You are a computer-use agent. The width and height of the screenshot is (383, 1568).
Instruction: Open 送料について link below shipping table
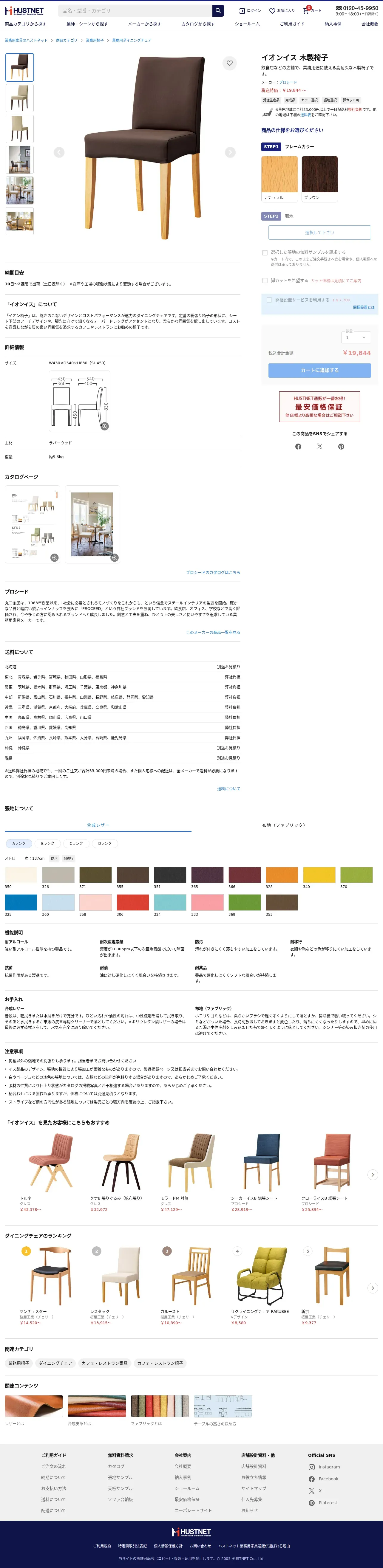228,789
